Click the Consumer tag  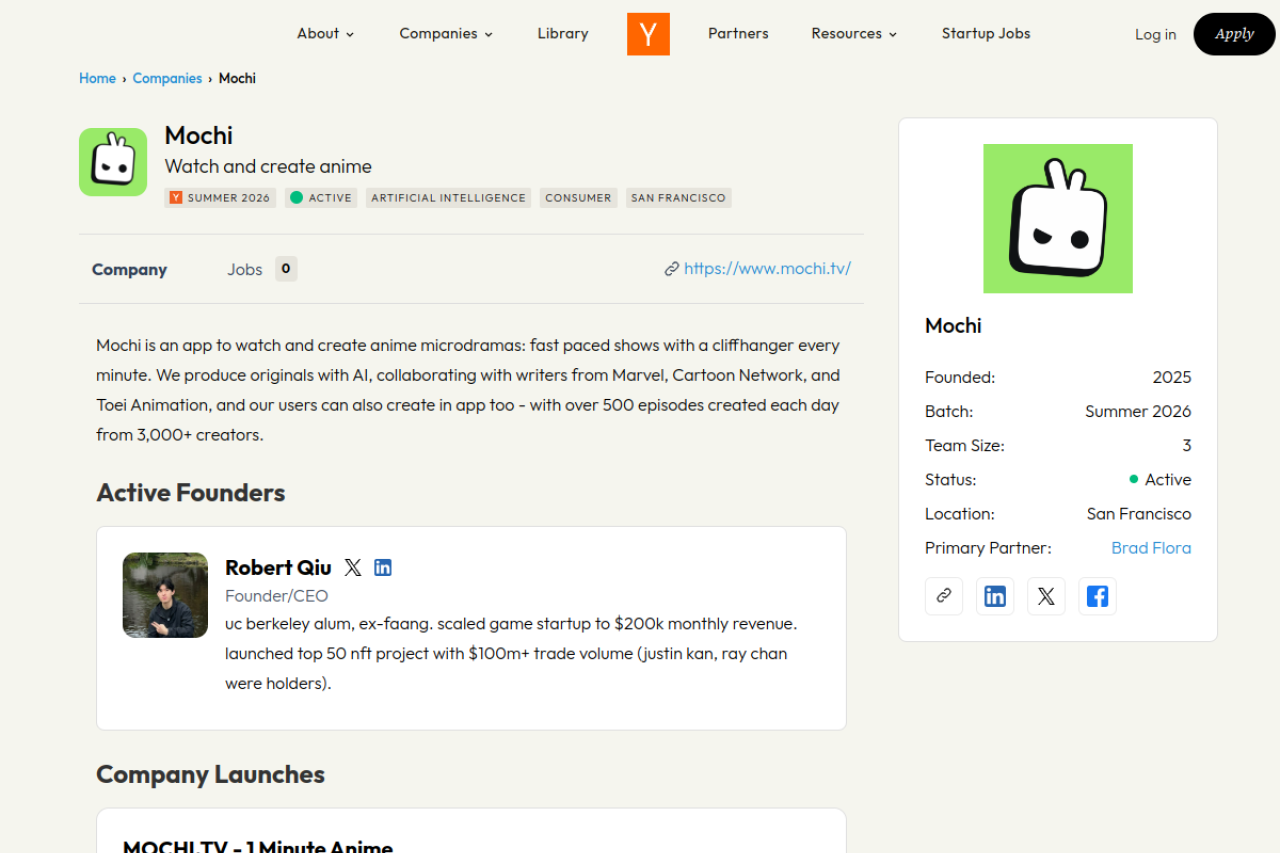pyautogui.click(x=578, y=198)
